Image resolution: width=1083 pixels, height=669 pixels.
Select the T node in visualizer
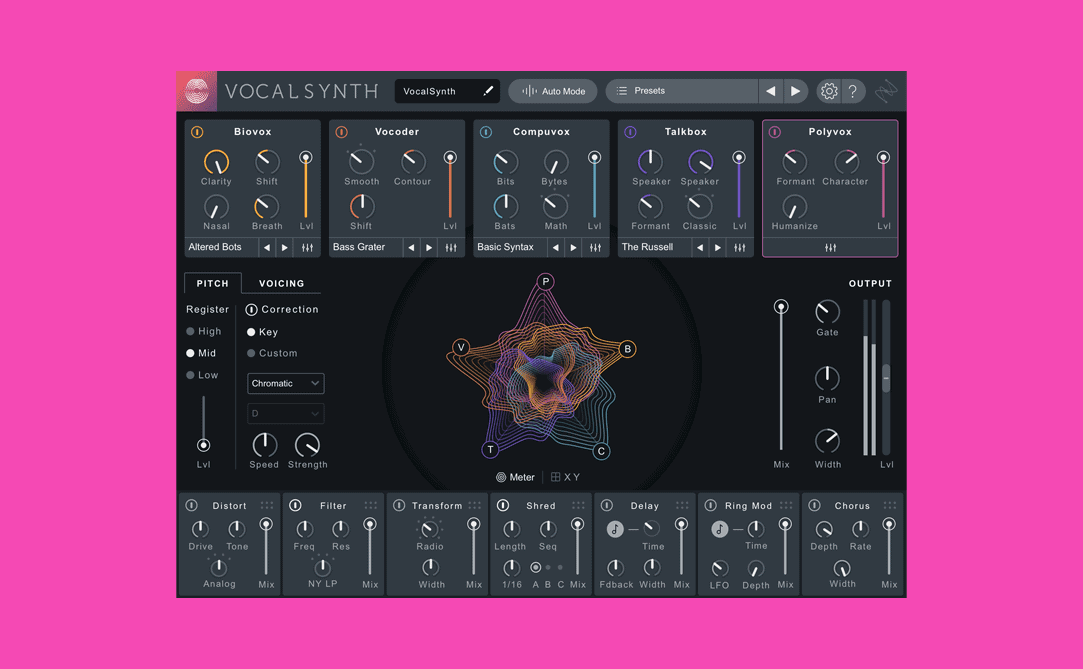pos(490,450)
